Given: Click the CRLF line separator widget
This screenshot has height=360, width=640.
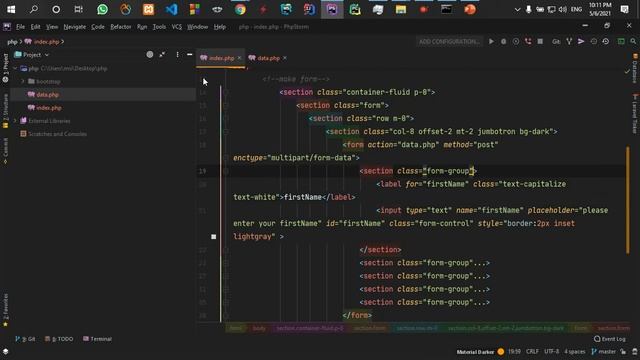Looking at the screenshot, I should click(x=532, y=352).
